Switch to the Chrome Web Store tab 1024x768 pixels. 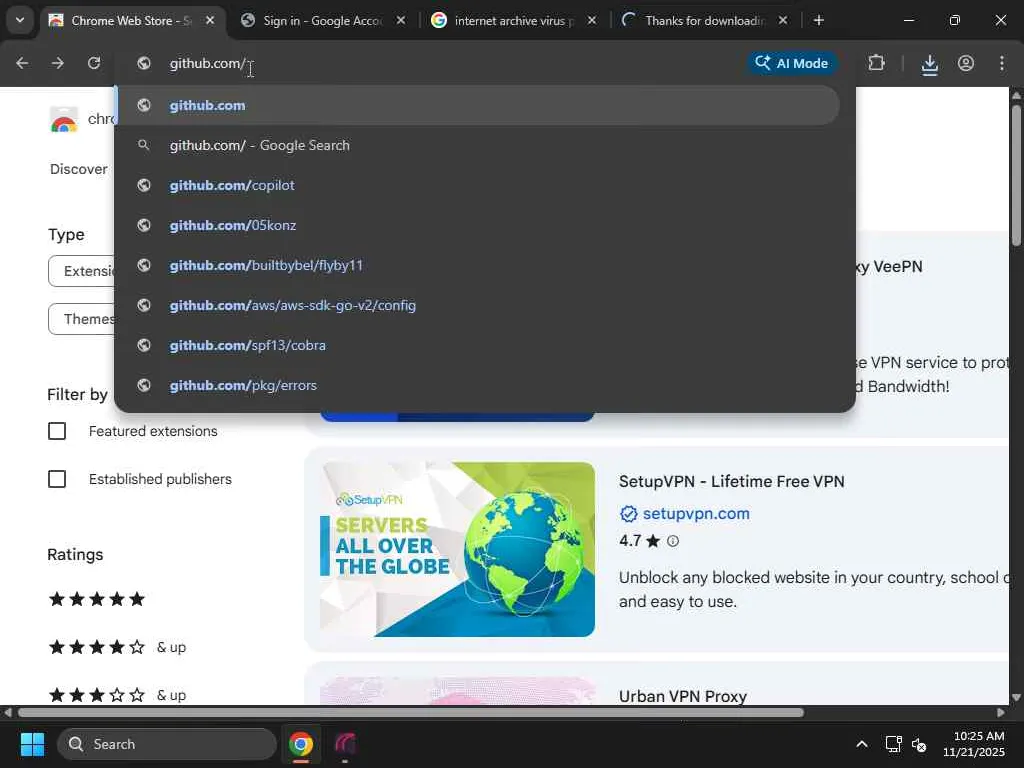coord(131,21)
